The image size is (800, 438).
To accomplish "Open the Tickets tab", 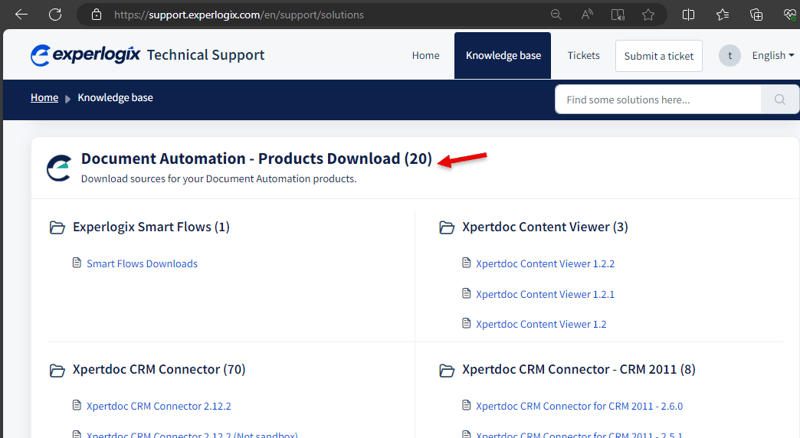I will (583, 56).
